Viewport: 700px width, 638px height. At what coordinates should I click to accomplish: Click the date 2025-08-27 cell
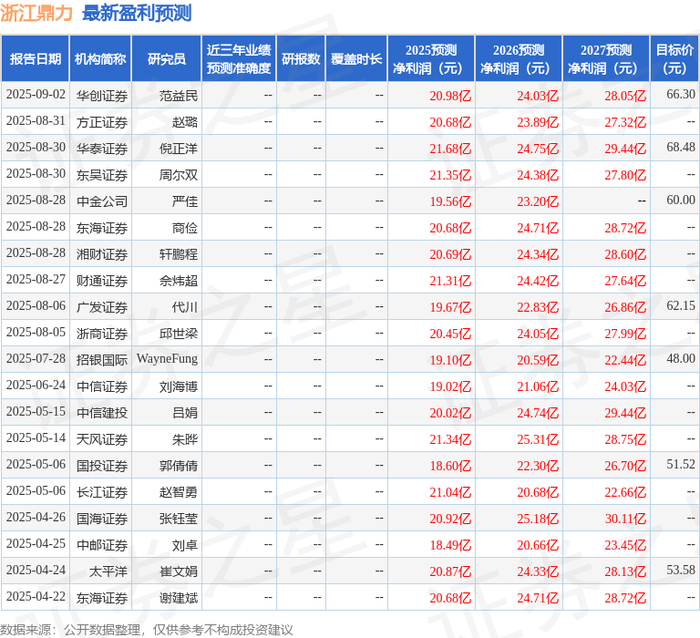click(x=36, y=280)
